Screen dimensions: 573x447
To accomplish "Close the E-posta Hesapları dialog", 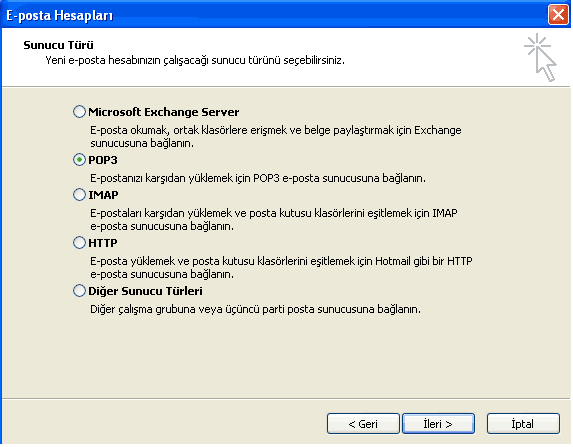I will pyautogui.click(x=558, y=15).
